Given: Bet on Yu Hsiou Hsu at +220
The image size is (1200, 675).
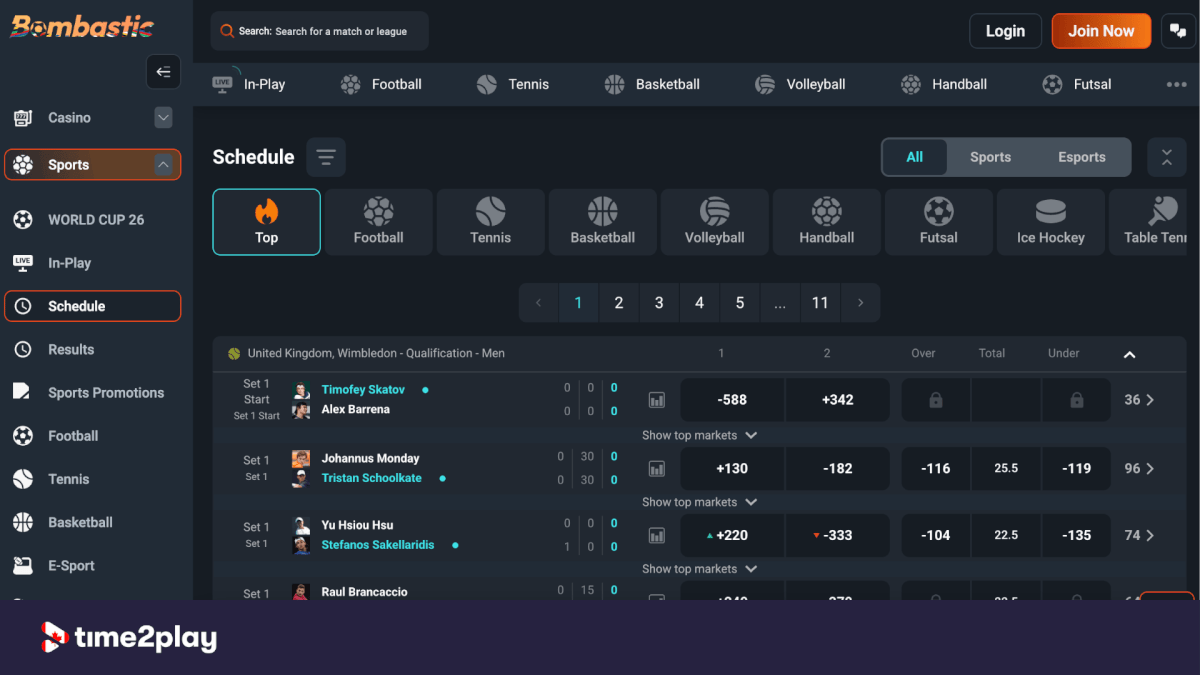Looking at the screenshot, I should pos(733,535).
